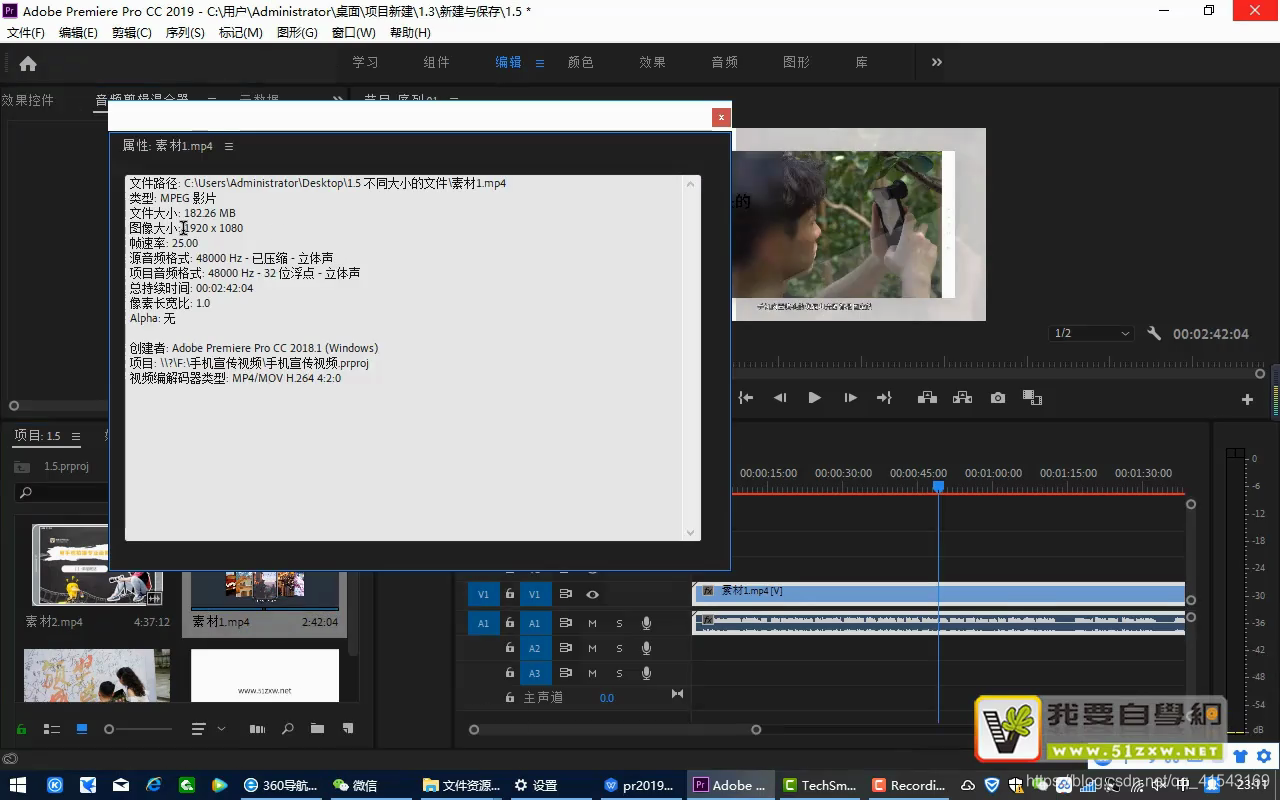Image resolution: width=1280 pixels, height=800 pixels.
Task: Export frame with camera icon
Action: coord(998,398)
